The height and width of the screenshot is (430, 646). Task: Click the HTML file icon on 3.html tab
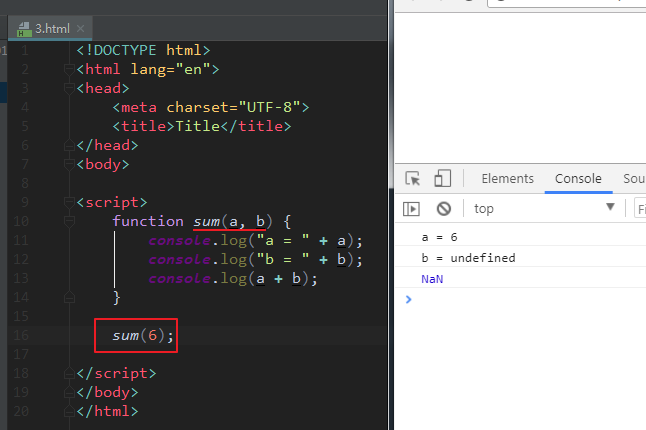click(24, 29)
